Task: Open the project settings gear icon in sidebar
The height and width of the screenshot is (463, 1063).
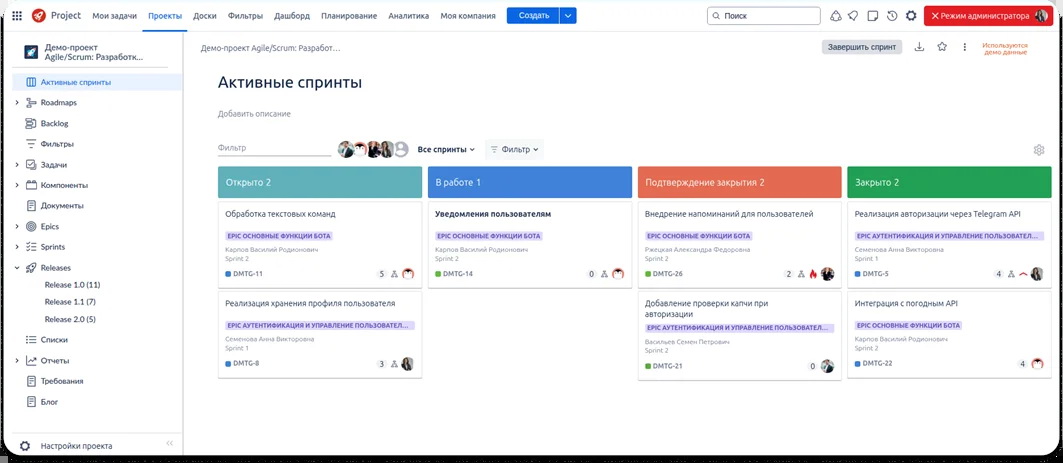Action: (x=25, y=446)
